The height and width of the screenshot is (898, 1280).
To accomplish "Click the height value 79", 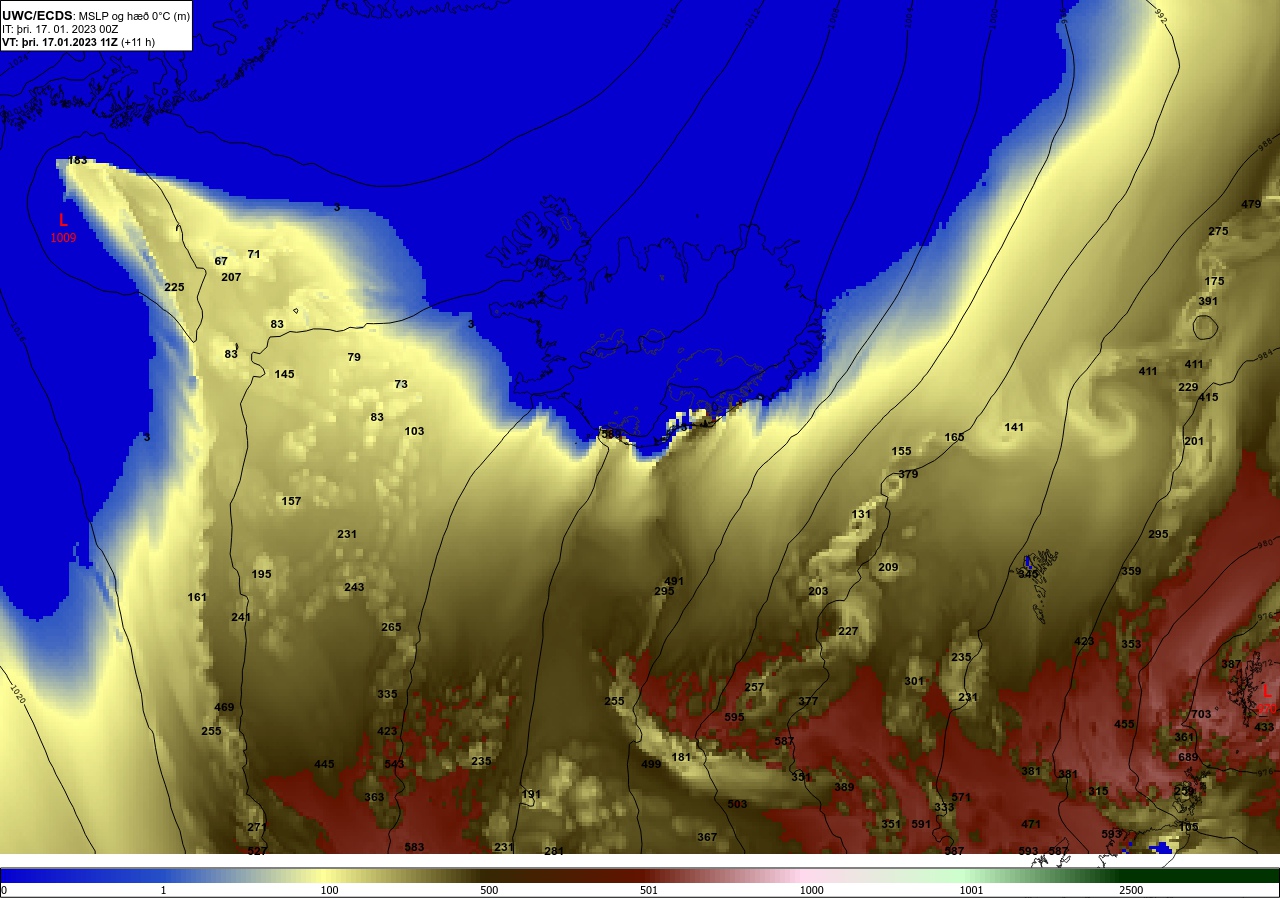I will pos(354,358).
